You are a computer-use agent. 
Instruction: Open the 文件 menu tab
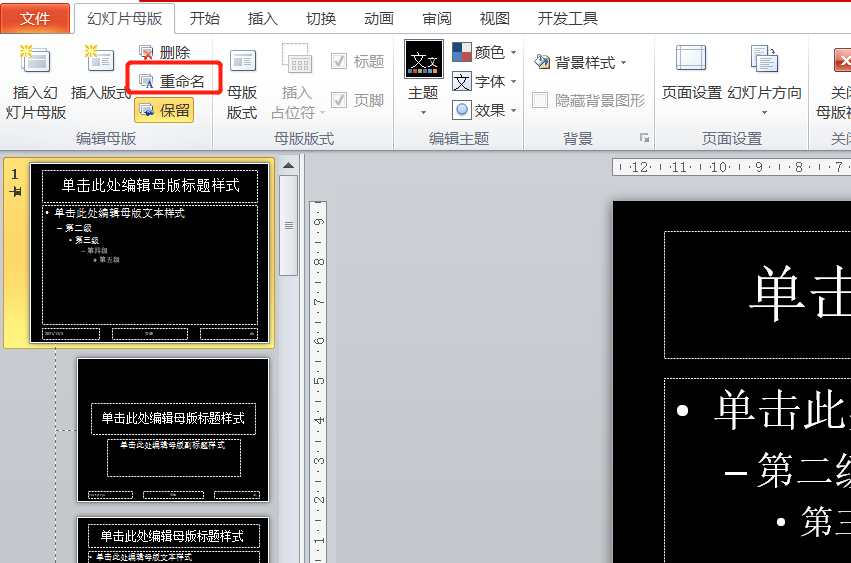tap(36, 18)
